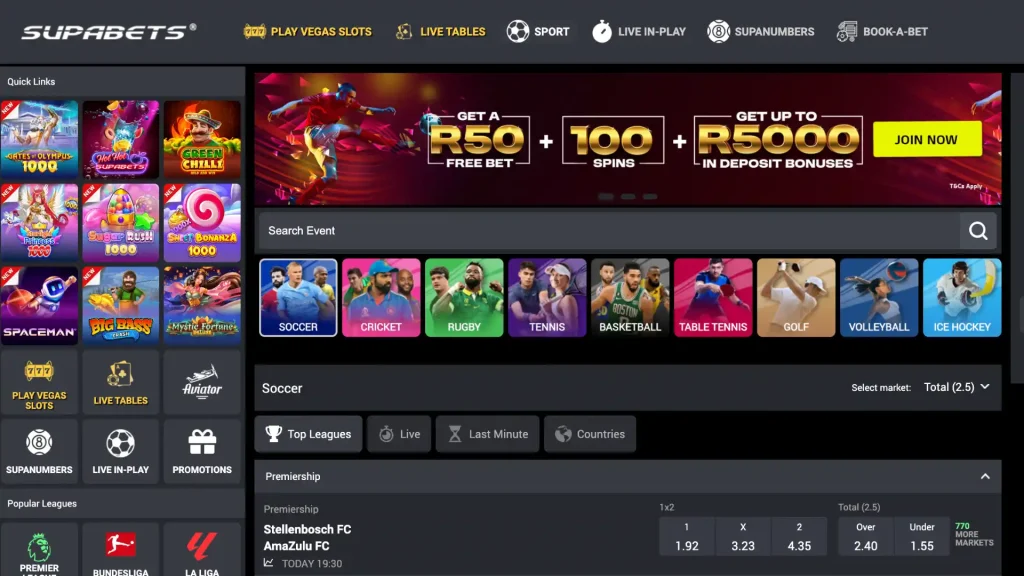Launch Starlight Princess 1000 game
1024x576 pixels.
click(39, 222)
